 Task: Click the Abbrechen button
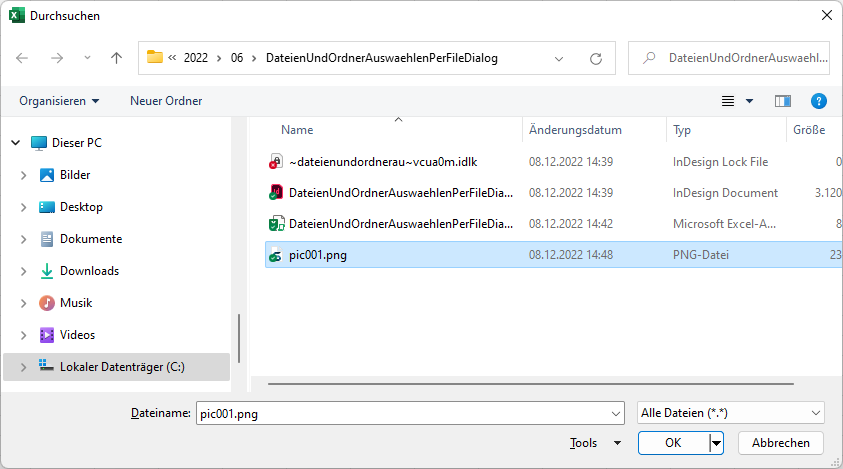pyautogui.click(x=780, y=442)
